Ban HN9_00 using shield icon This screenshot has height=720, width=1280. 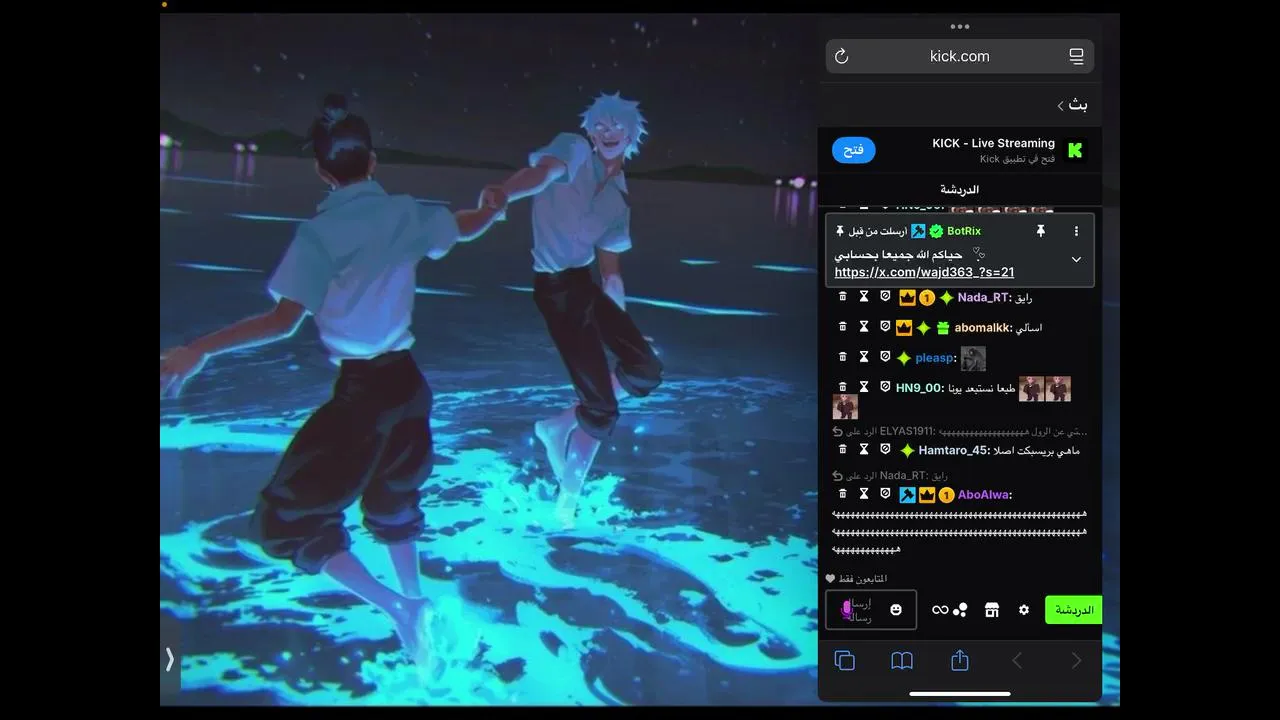click(x=885, y=387)
